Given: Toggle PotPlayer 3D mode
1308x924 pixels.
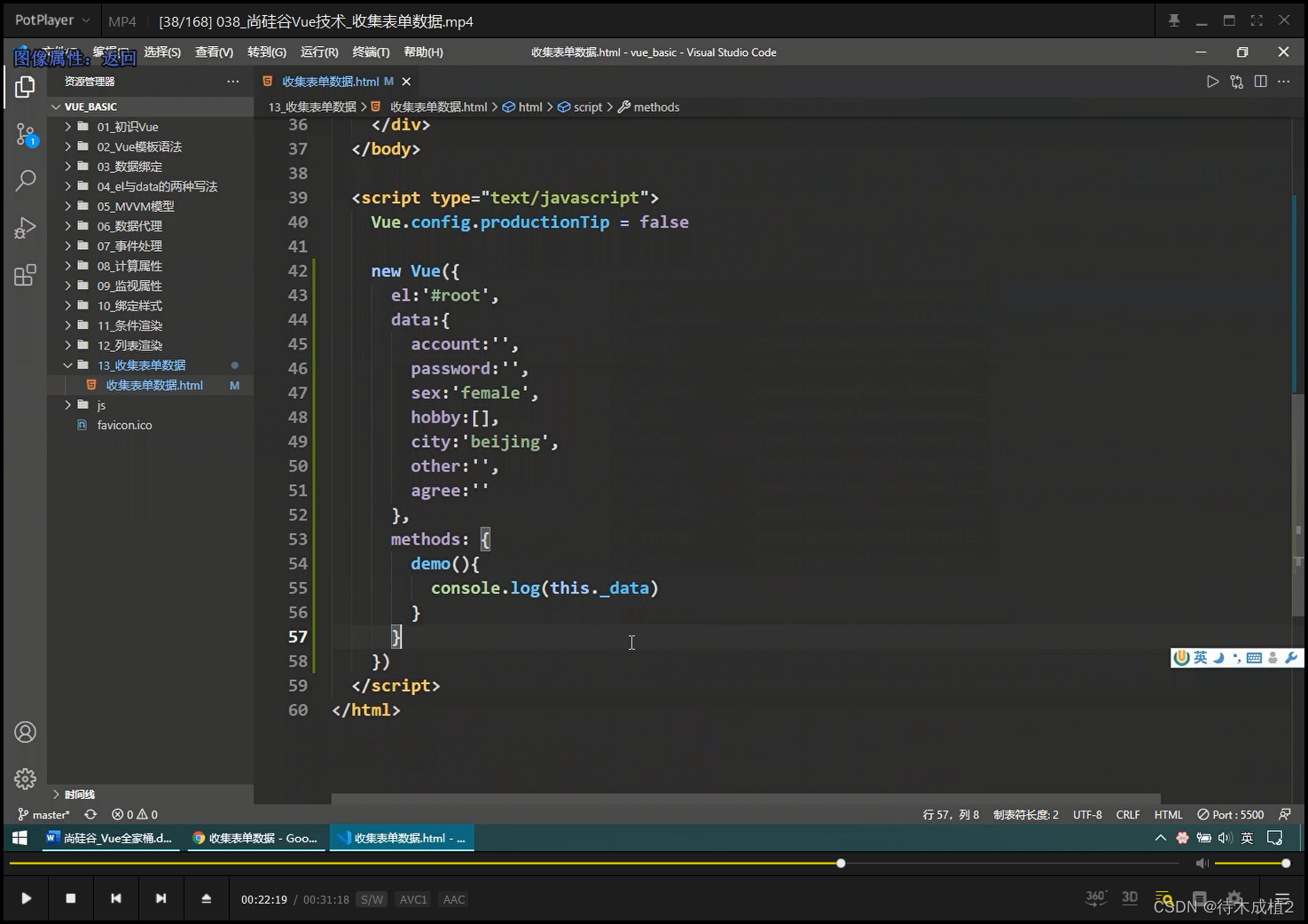Looking at the screenshot, I should coord(1130,897).
